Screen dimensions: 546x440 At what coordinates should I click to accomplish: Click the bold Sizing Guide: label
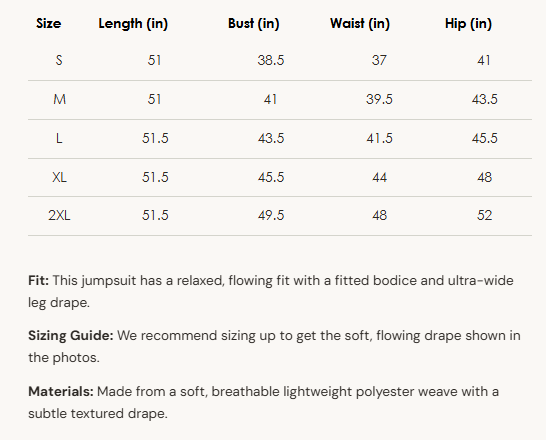pyautogui.click(x=71, y=336)
